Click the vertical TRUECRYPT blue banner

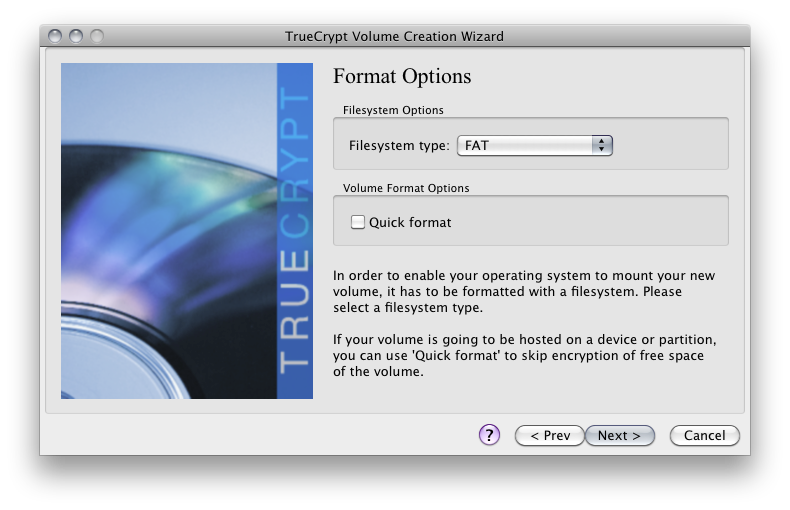(x=295, y=231)
